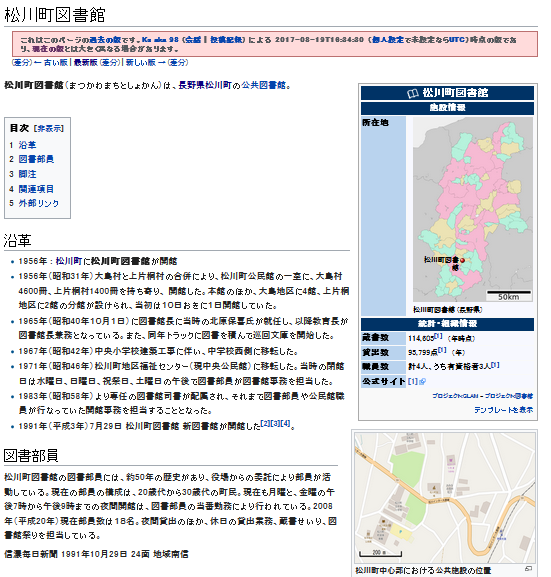Open 個人設定 link in revision notice

click(388, 40)
